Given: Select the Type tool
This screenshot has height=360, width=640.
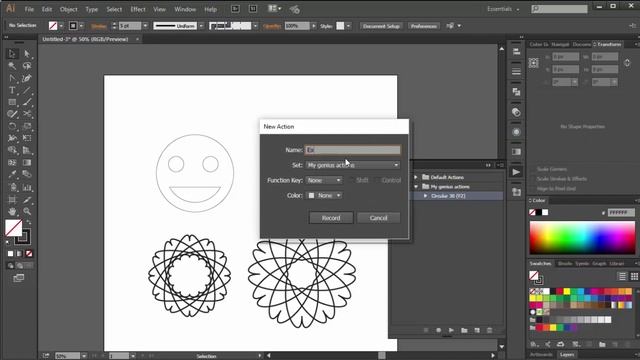Looking at the screenshot, I should click(12, 90).
